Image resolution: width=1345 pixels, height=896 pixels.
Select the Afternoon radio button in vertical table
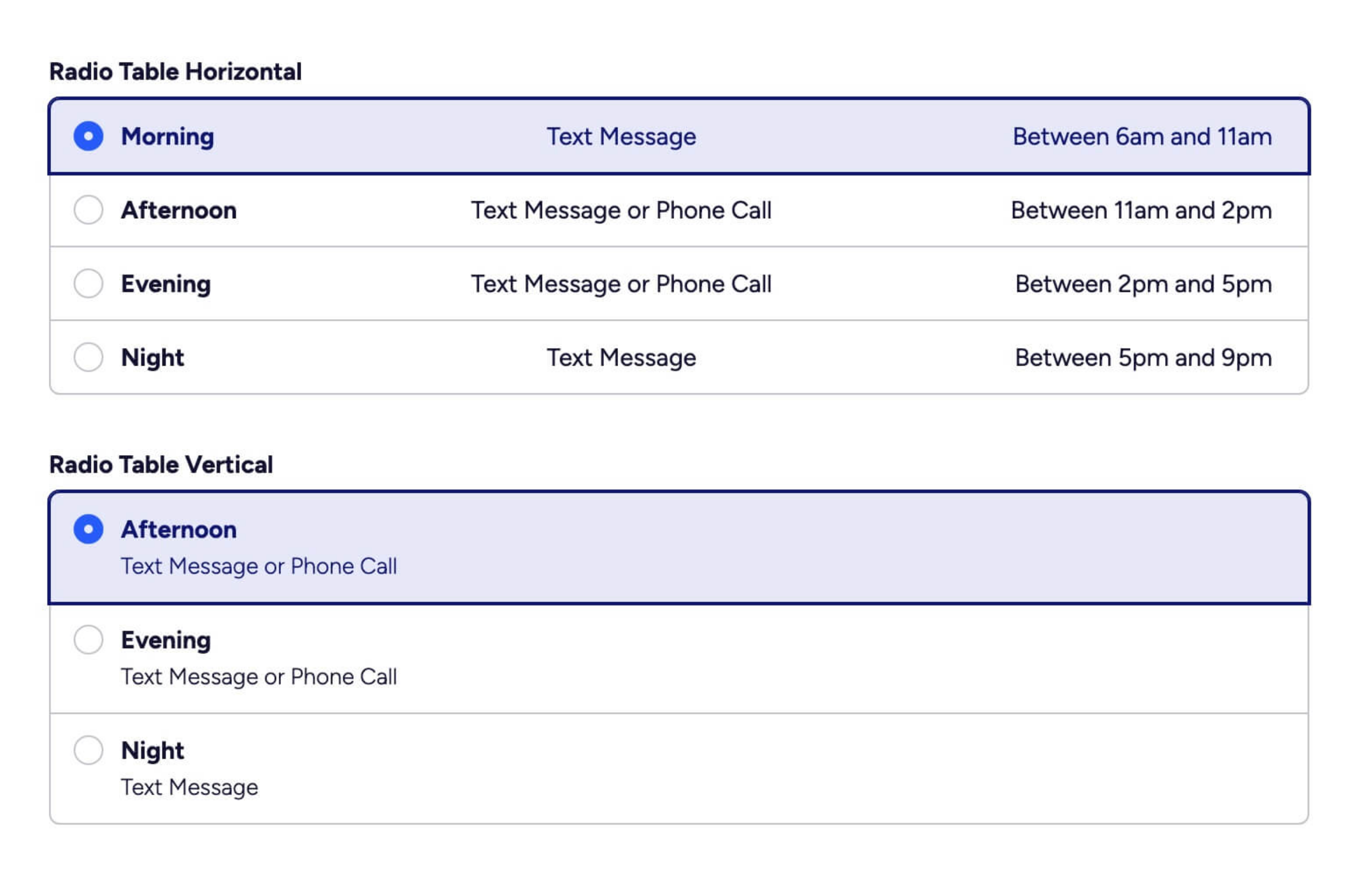pos(88,530)
